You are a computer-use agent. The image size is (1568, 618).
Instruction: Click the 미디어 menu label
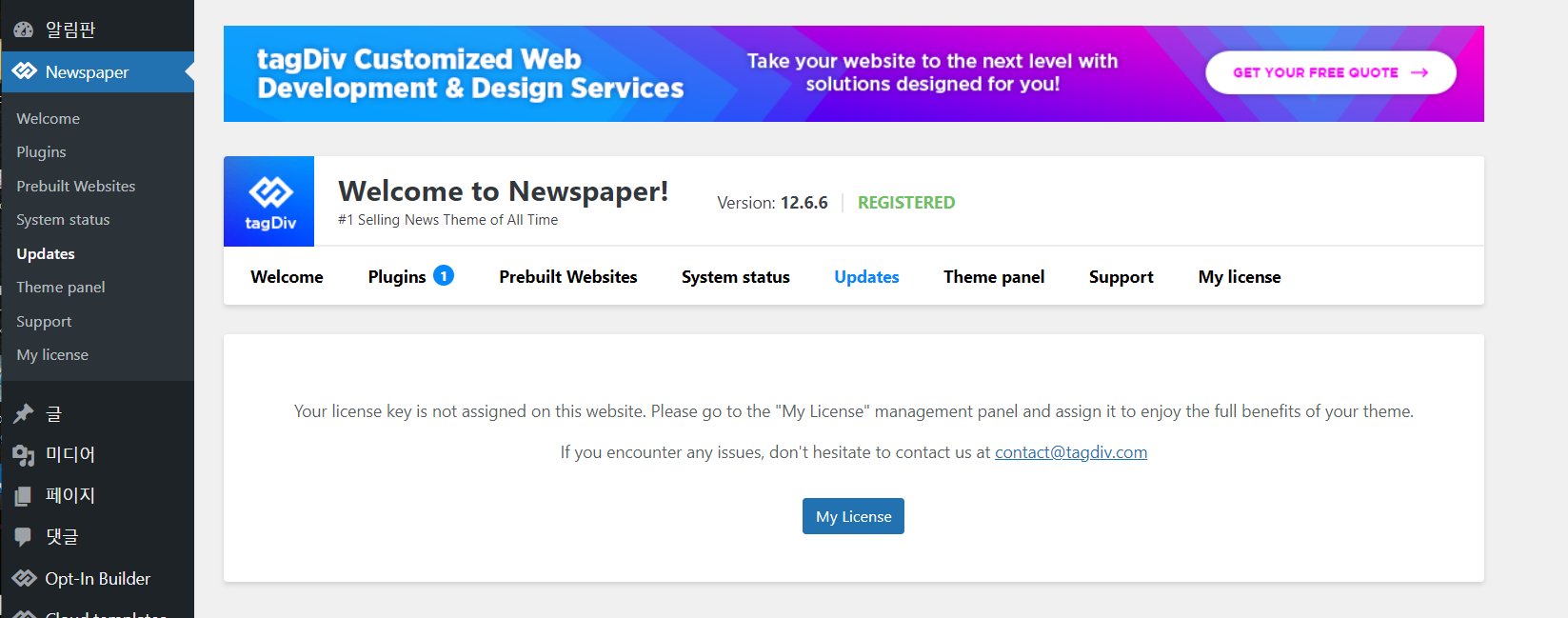[x=70, y=455]
